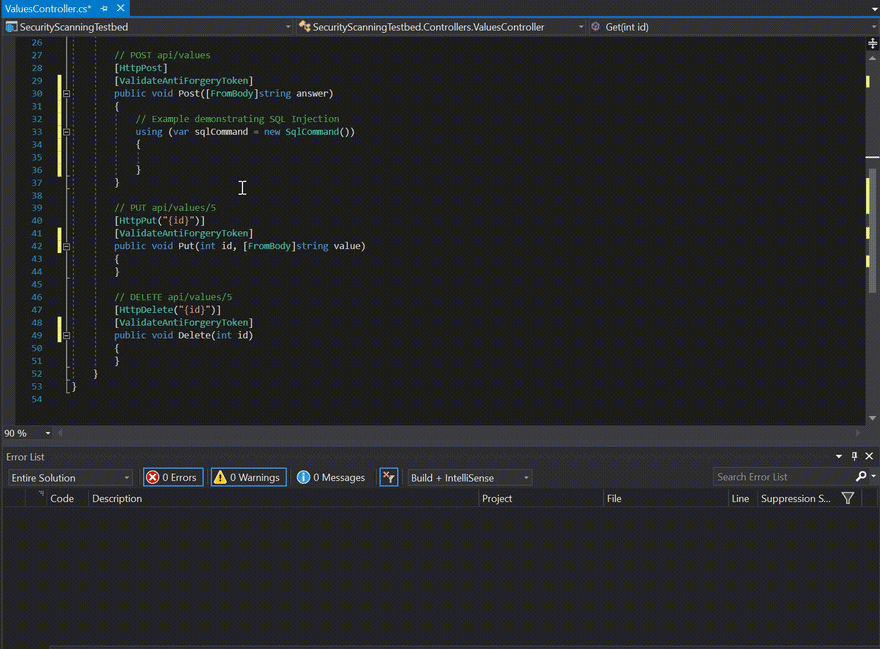880x649 pixels.
Task: Click the method icon beside Get(int id)
Action: pos(595,26)
